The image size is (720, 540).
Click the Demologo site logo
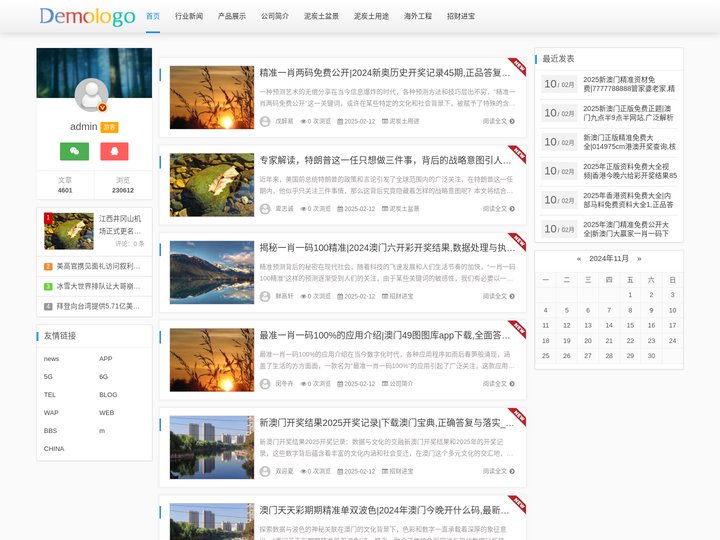pos(87,17)
